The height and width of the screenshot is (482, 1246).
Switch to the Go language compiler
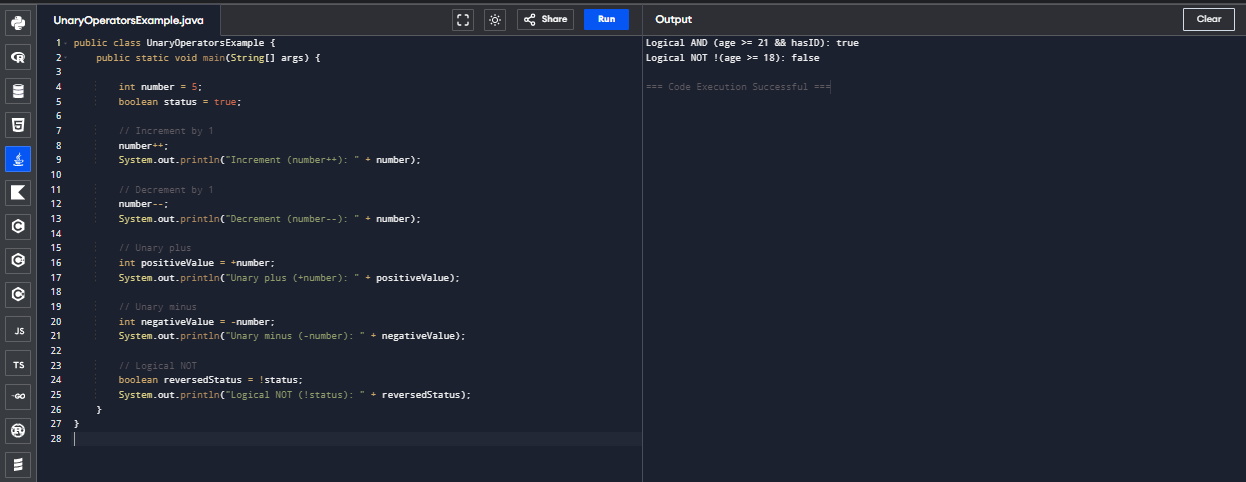(18, 397)
